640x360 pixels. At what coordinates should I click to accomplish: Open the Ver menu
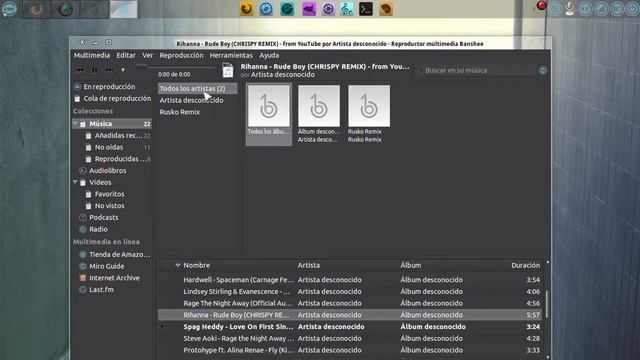147,55
